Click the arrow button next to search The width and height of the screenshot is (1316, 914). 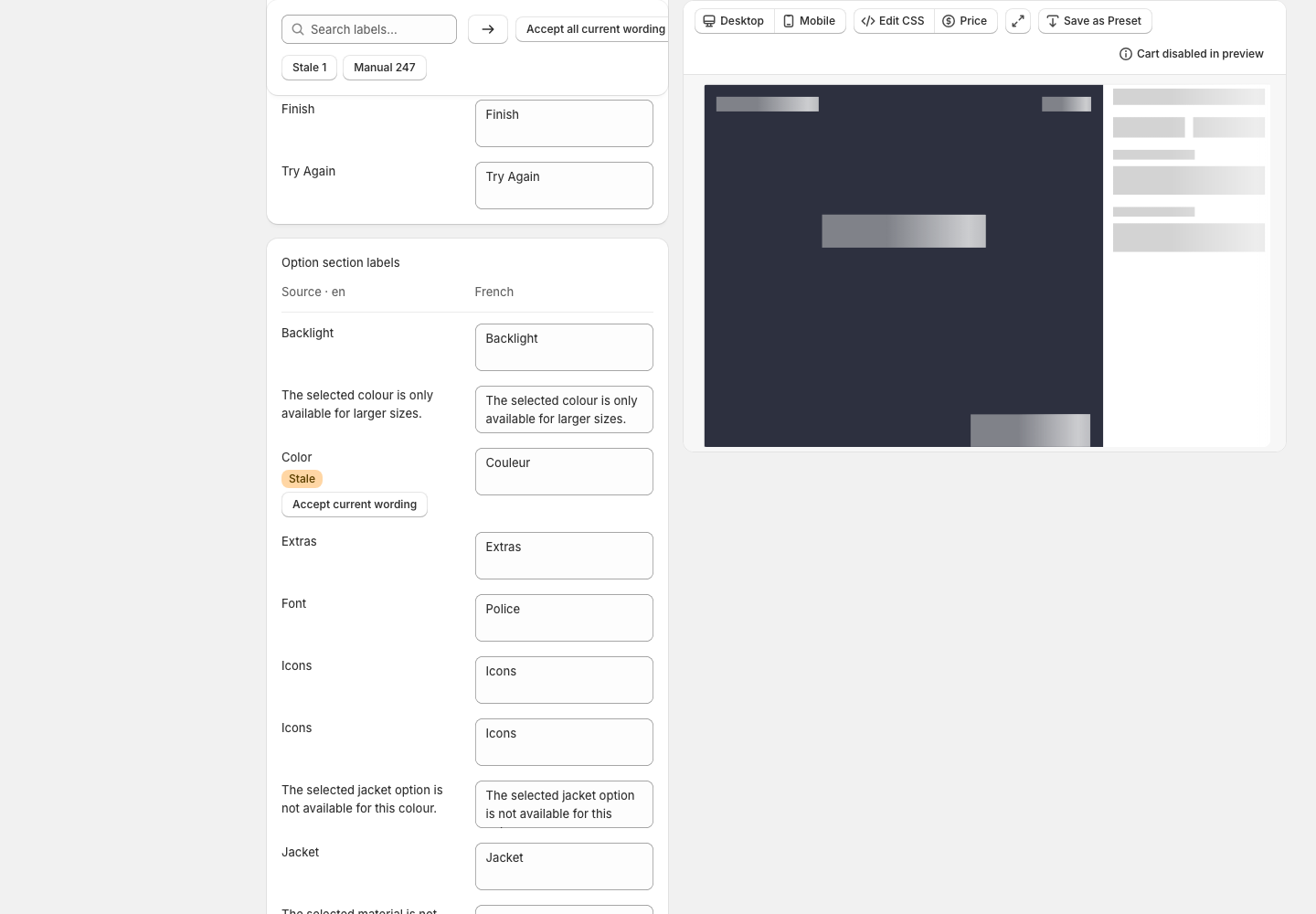[x=488, y=29]
